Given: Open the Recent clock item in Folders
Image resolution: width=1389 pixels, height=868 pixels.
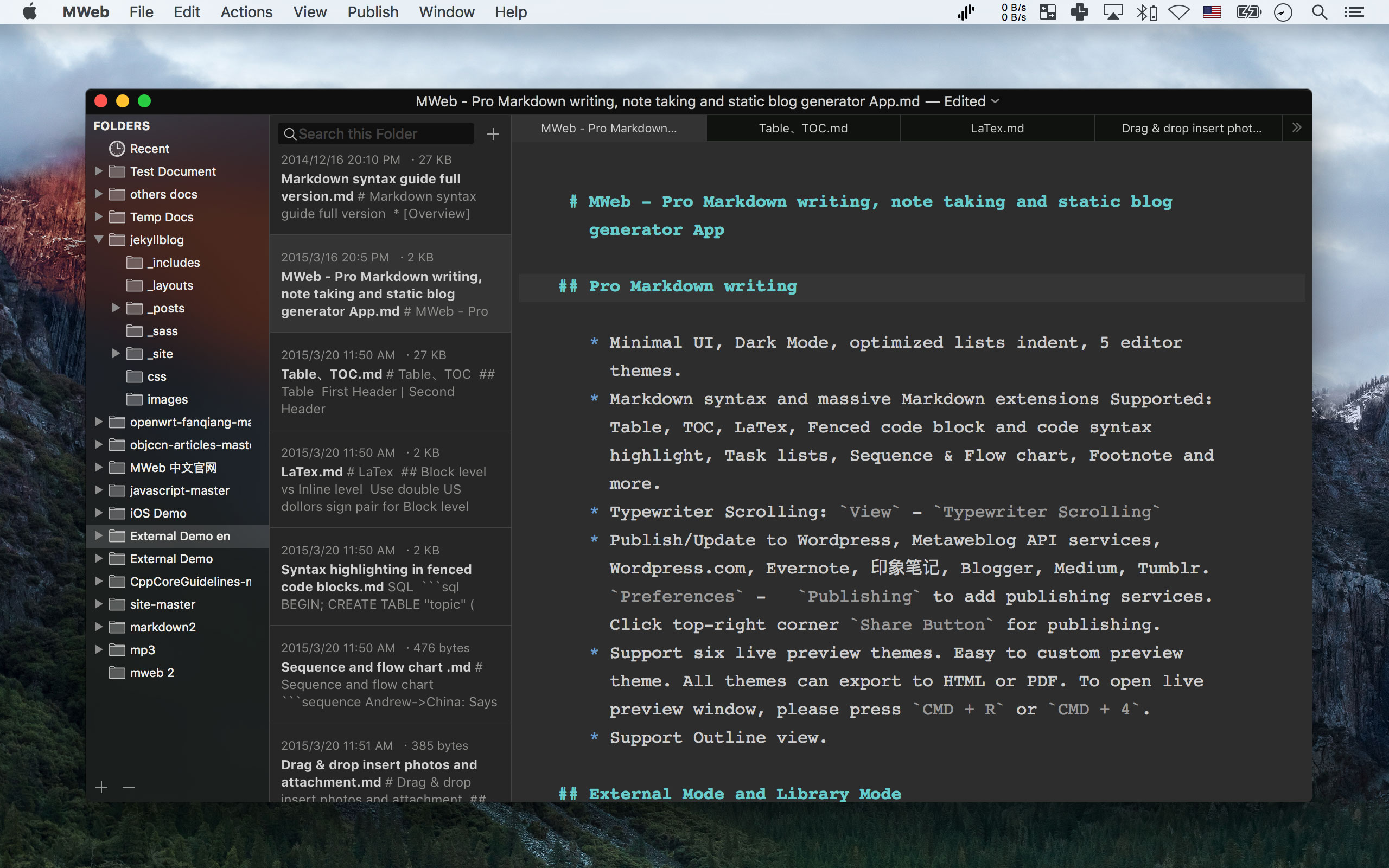Looking at the screenshot, I should coord(117,149).
